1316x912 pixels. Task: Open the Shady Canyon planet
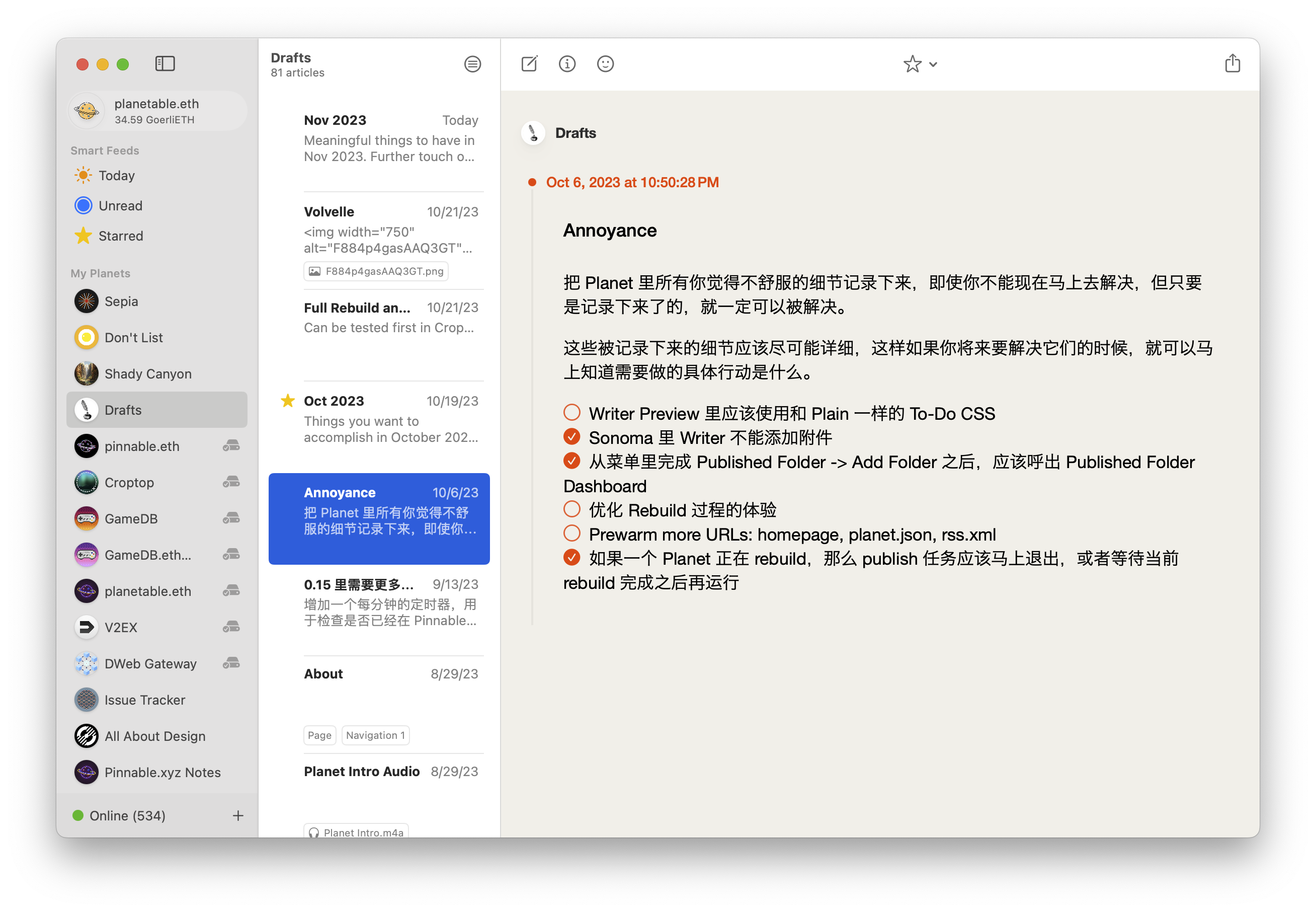tap(147, 374)
